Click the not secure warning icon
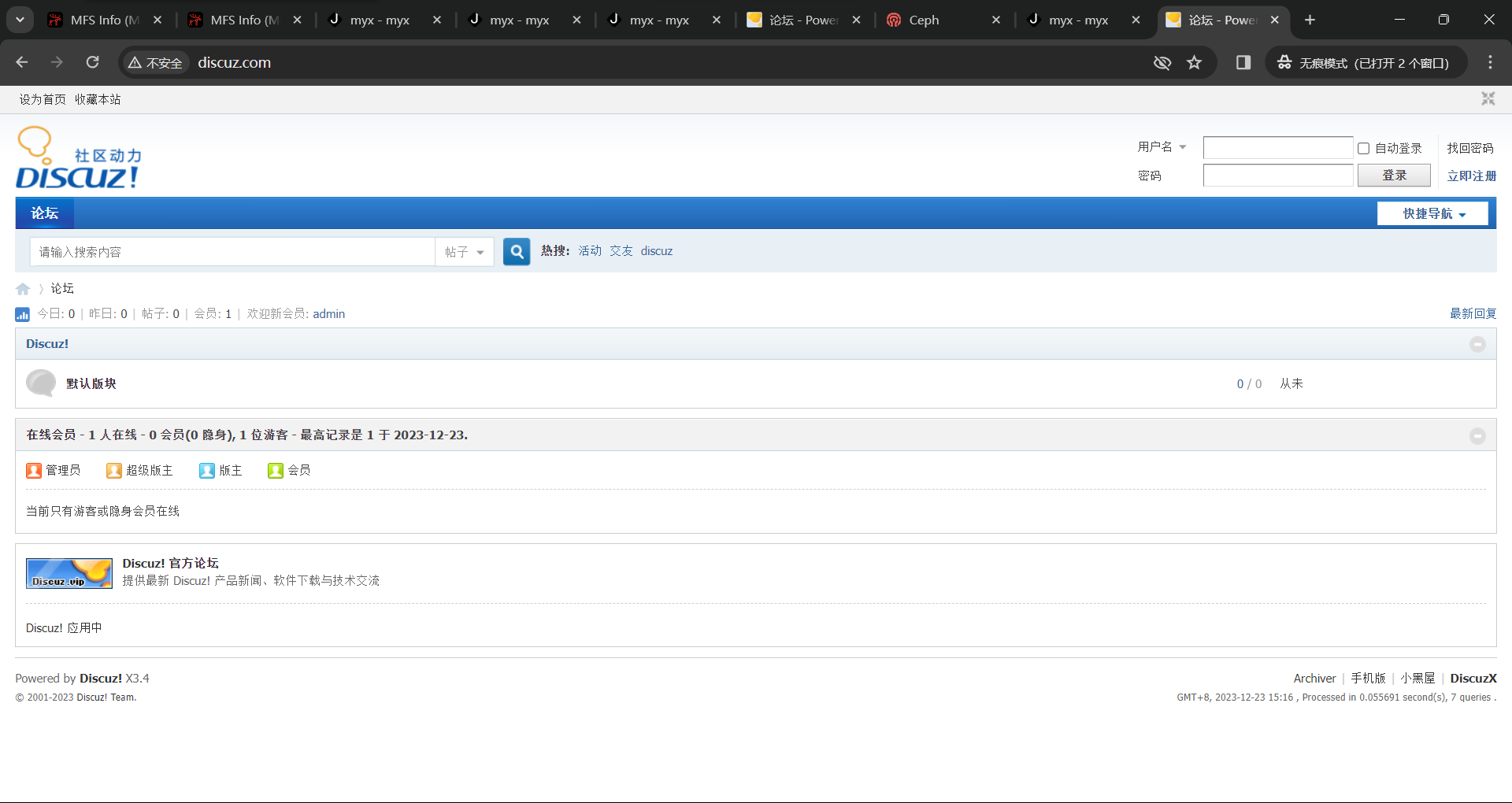Image resolution: width=1512 pixels, height=803 pixels. click(x=135, y=62)
